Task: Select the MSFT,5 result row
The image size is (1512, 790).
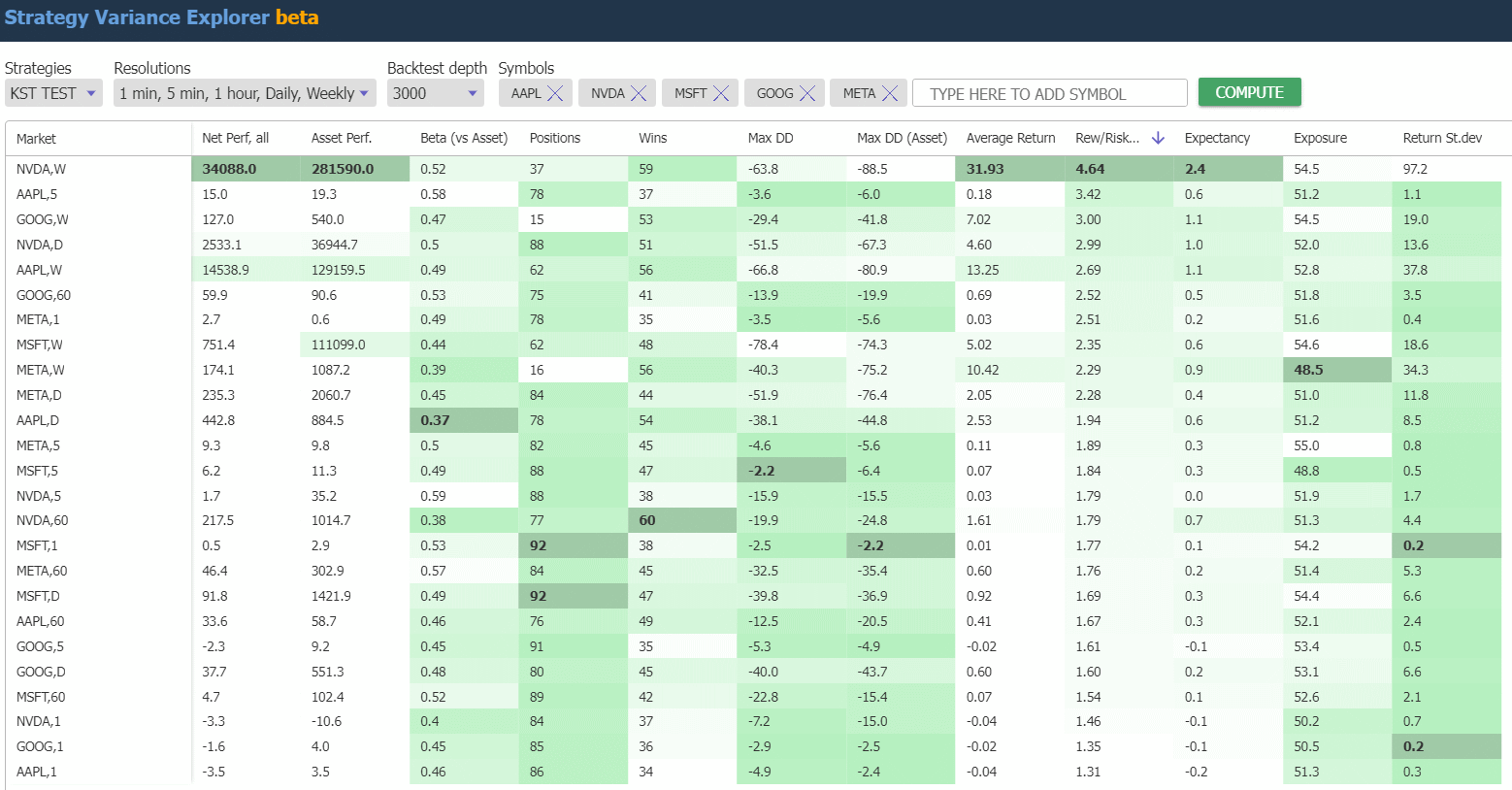Action: tap(97, 470)
